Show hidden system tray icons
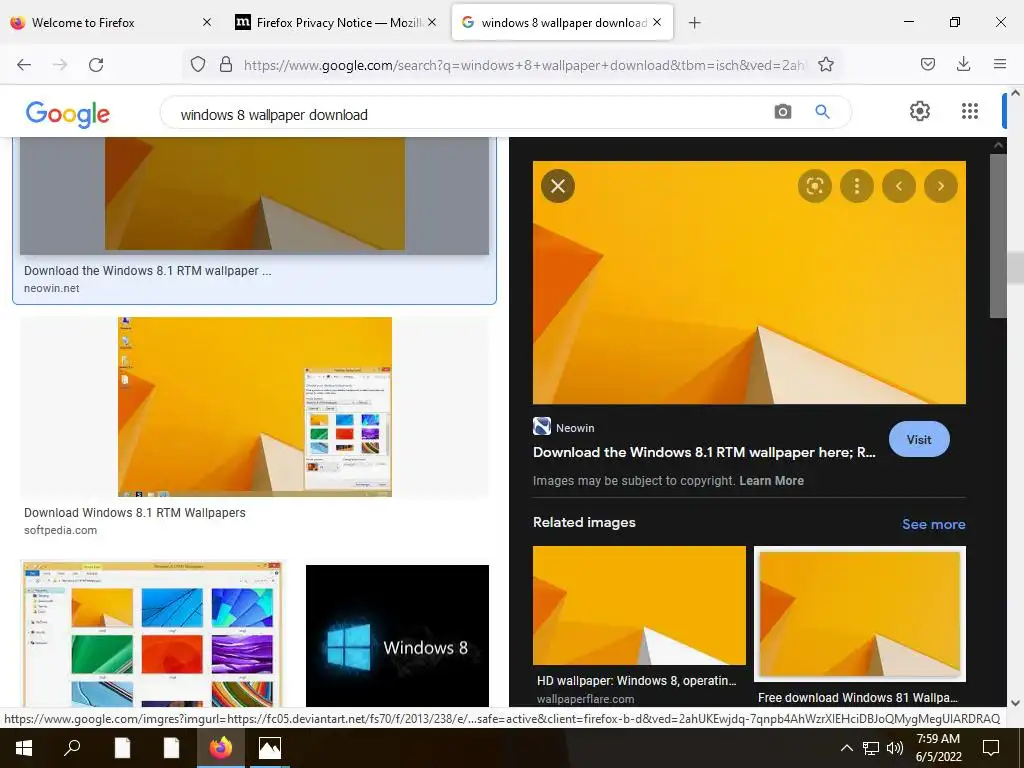1024x768 pixels. pyautogui.click(x=846, y=748)
